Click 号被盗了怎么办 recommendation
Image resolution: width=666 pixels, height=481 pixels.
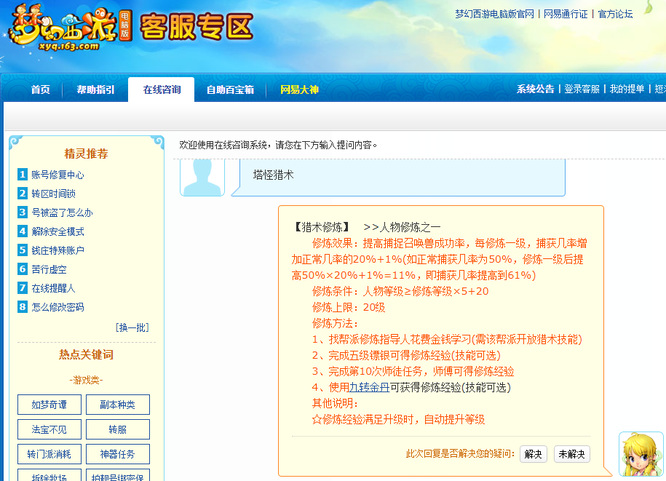tap(62, 212)
